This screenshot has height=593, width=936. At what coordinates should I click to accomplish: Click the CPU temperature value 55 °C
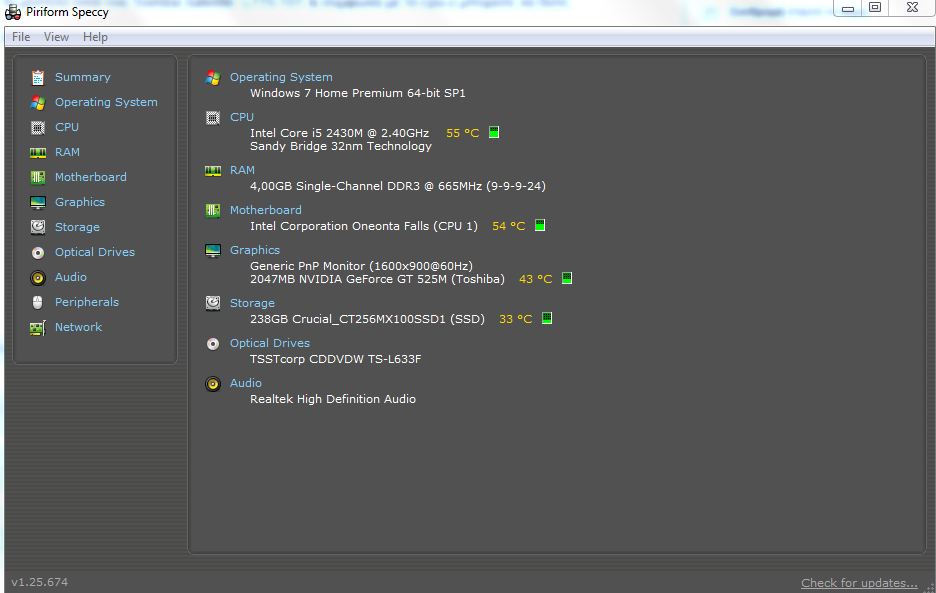(463, 133)
